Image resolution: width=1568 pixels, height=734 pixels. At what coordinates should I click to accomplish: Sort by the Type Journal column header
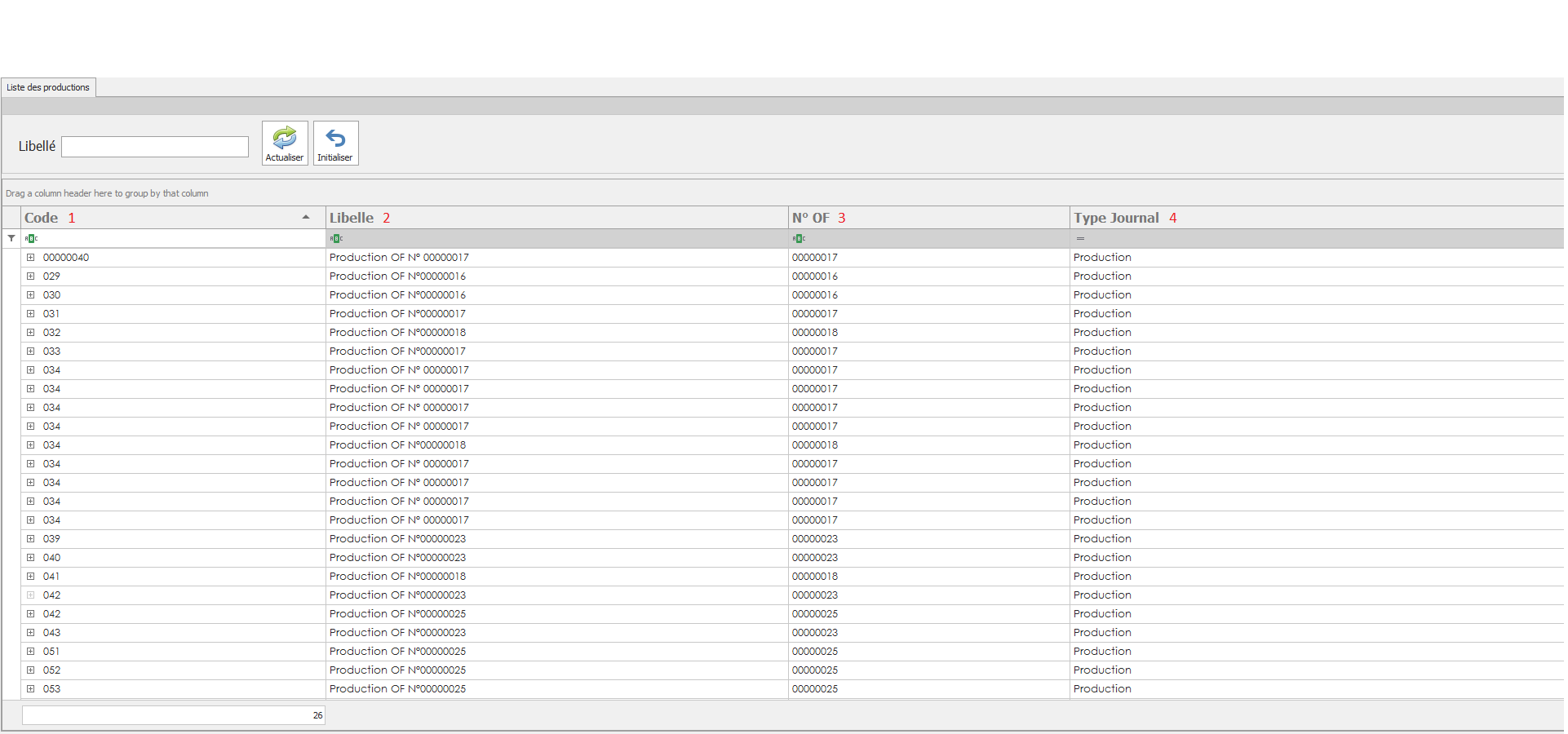pyautogui.click(x=1116, y=218)
